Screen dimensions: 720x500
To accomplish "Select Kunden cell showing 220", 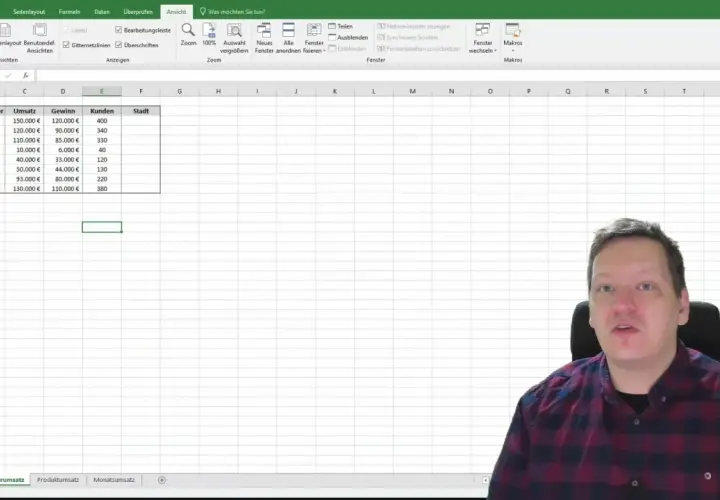I will tap(102, 179).
